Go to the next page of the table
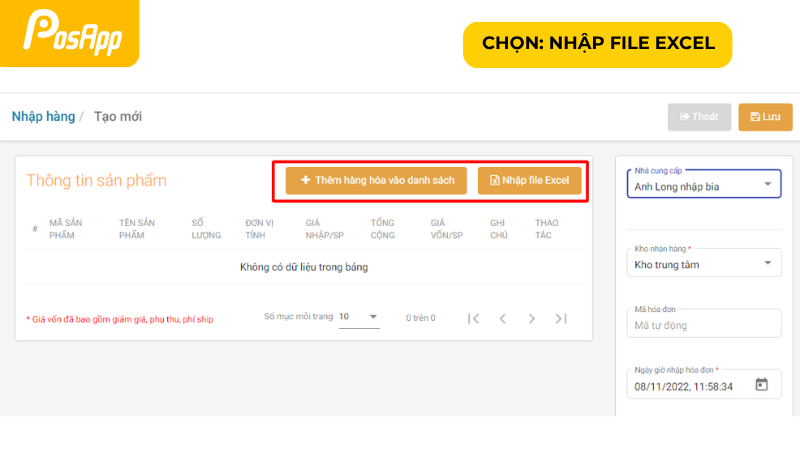The width and height of the screenshot is (800, 450). point(532,318)
